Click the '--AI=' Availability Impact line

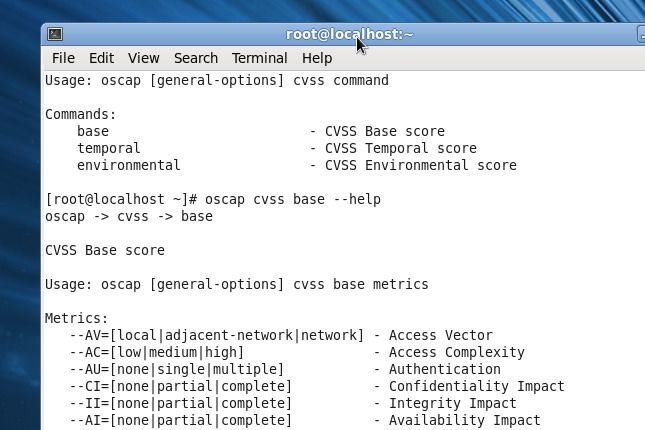tap(305, 421)
